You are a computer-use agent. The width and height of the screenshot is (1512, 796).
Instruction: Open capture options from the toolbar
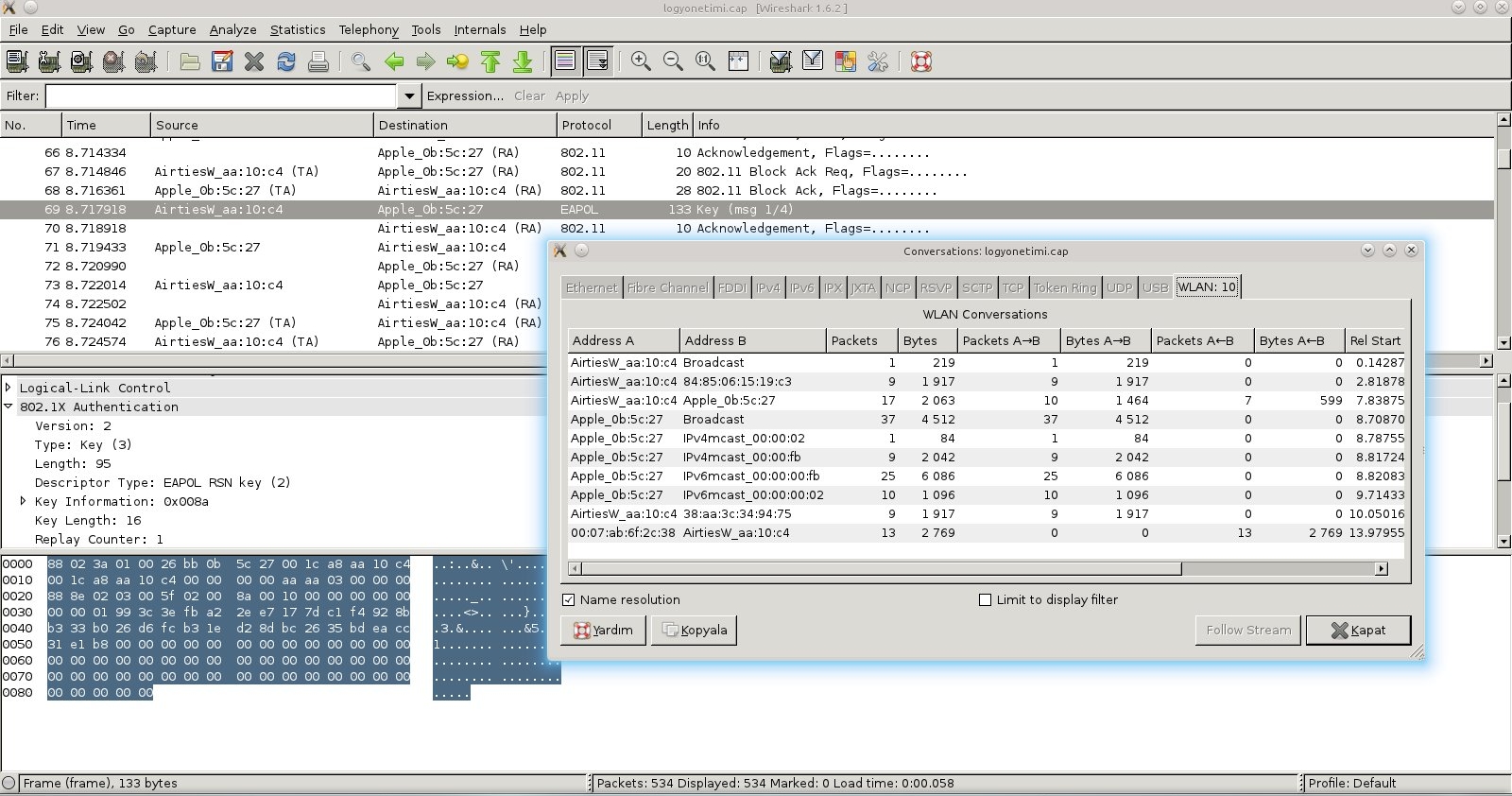[x=49, y=61]
